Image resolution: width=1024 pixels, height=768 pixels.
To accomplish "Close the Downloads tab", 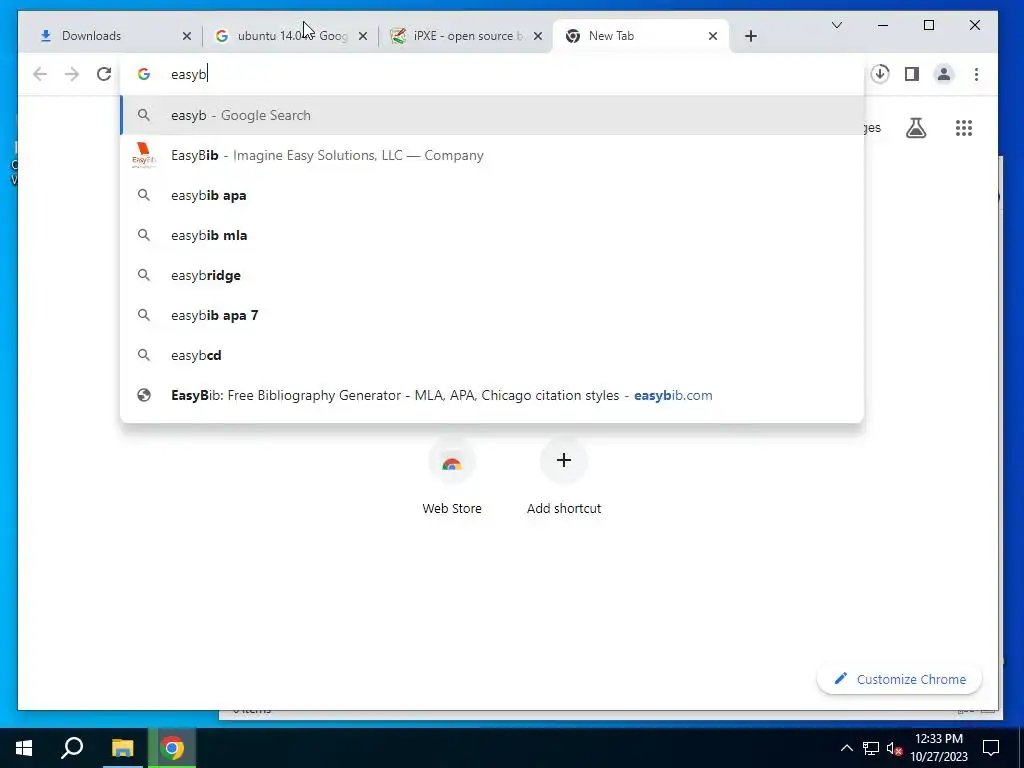I will (x=187, y=36).
